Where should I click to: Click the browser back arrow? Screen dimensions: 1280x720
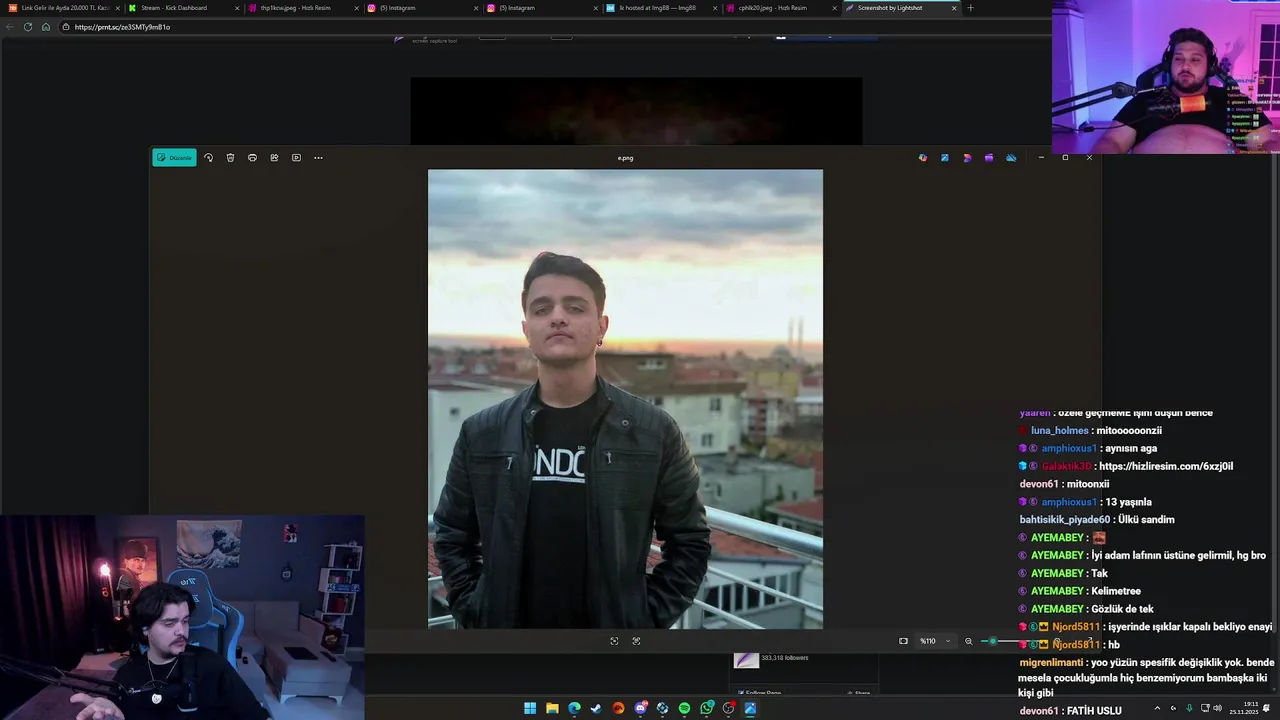point(10,27)
